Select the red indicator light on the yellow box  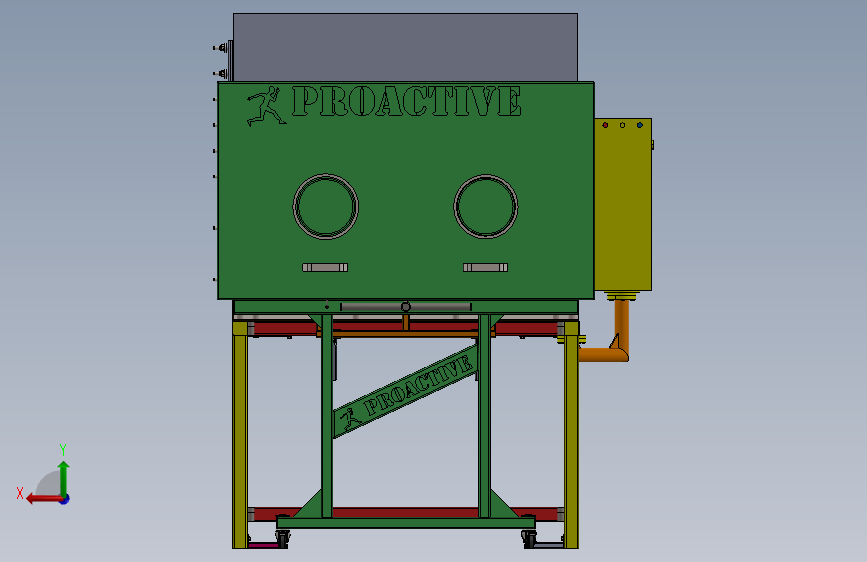605,126
